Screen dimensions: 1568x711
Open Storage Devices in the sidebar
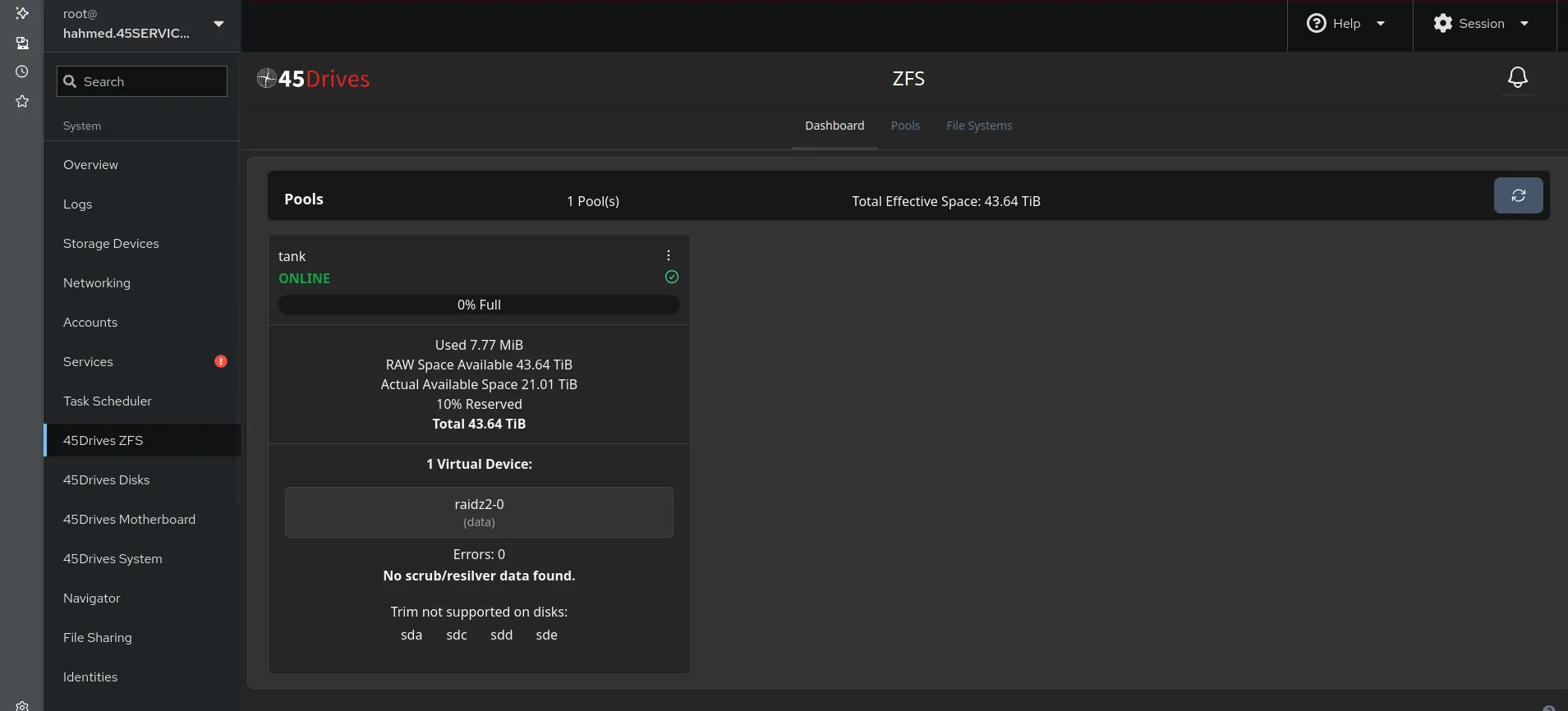click(x=111, y=244)
